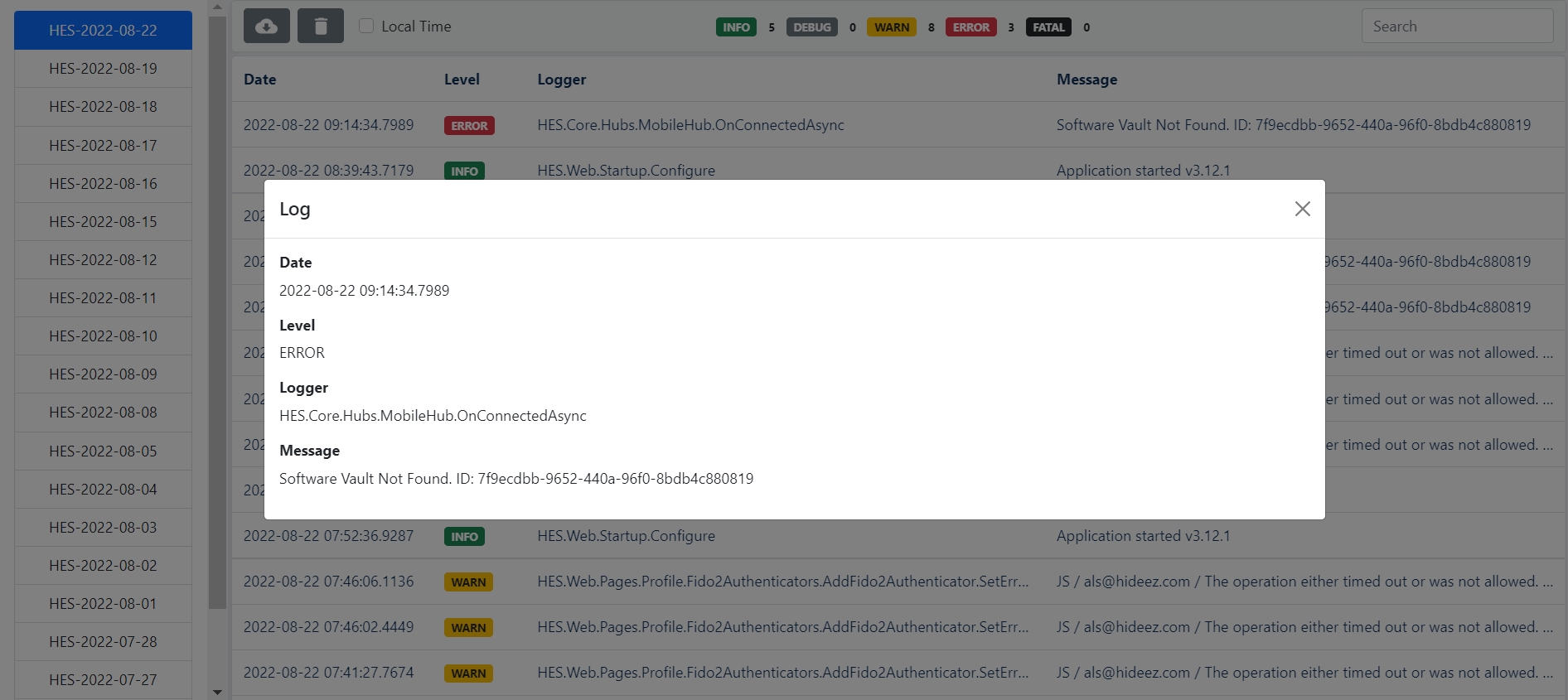
Task: Select HES-2022-07-28 from log list
Action: click(103, 642)
